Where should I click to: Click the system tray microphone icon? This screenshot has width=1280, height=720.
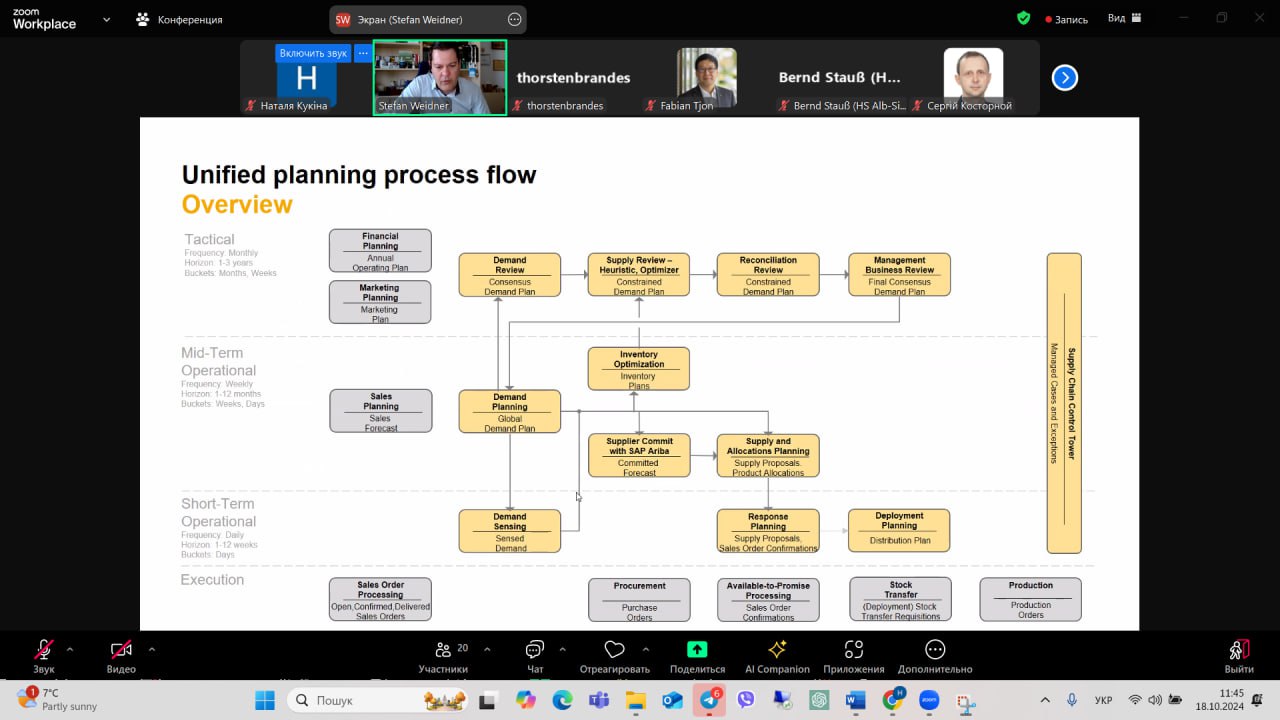point(1072,700)
